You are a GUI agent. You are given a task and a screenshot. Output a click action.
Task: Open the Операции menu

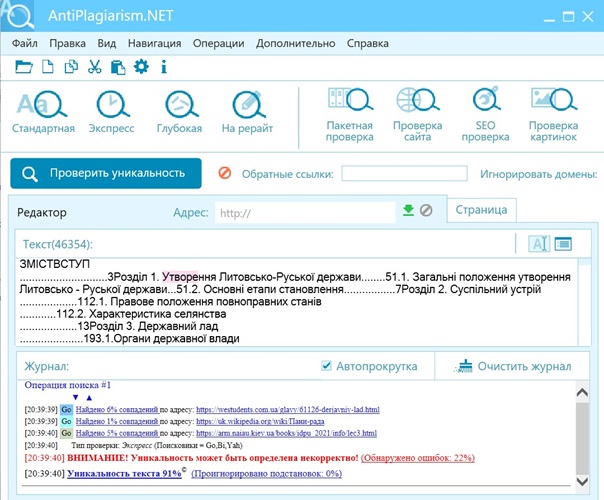click(218, 43)
